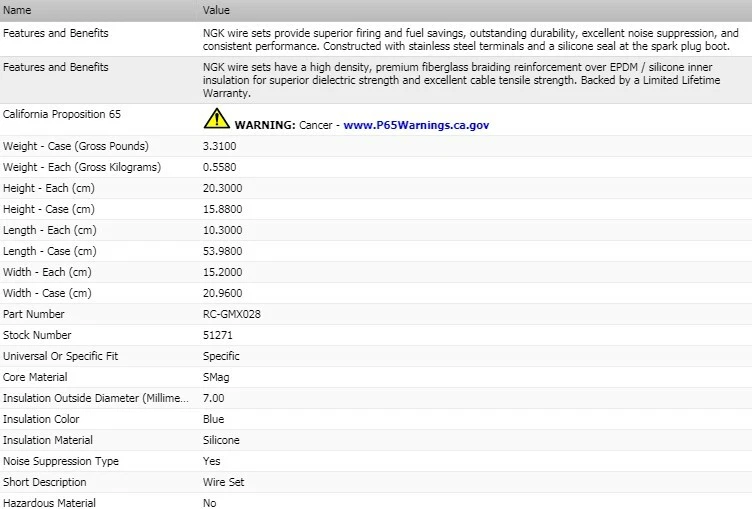Click the first 'Features and Benefits' label
This screenshot has height=509, width=752.
pyautogui.click(x=56, y=33)
